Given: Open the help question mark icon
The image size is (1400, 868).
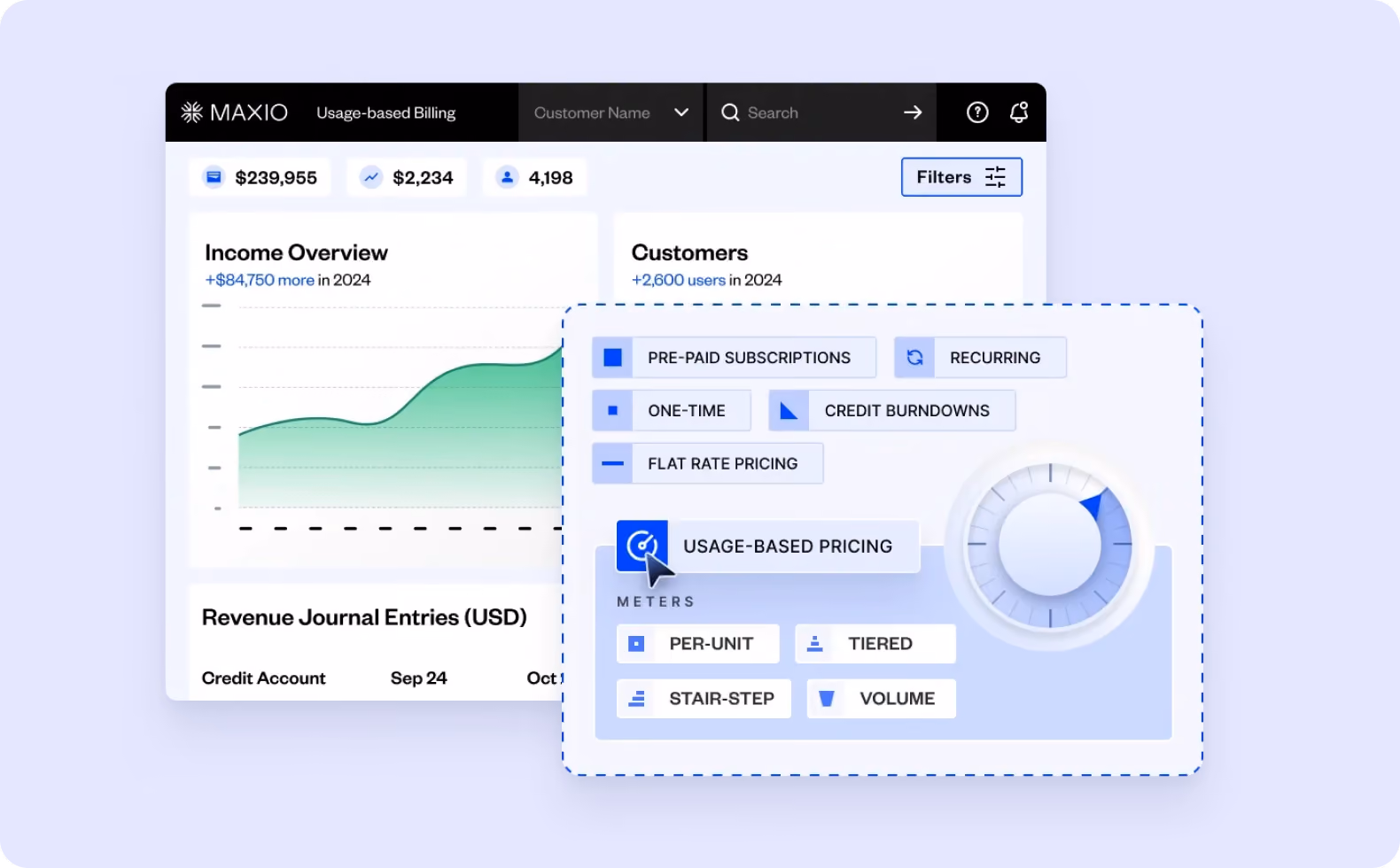Looking at the screenshot, I should click(x=977, y=112).
